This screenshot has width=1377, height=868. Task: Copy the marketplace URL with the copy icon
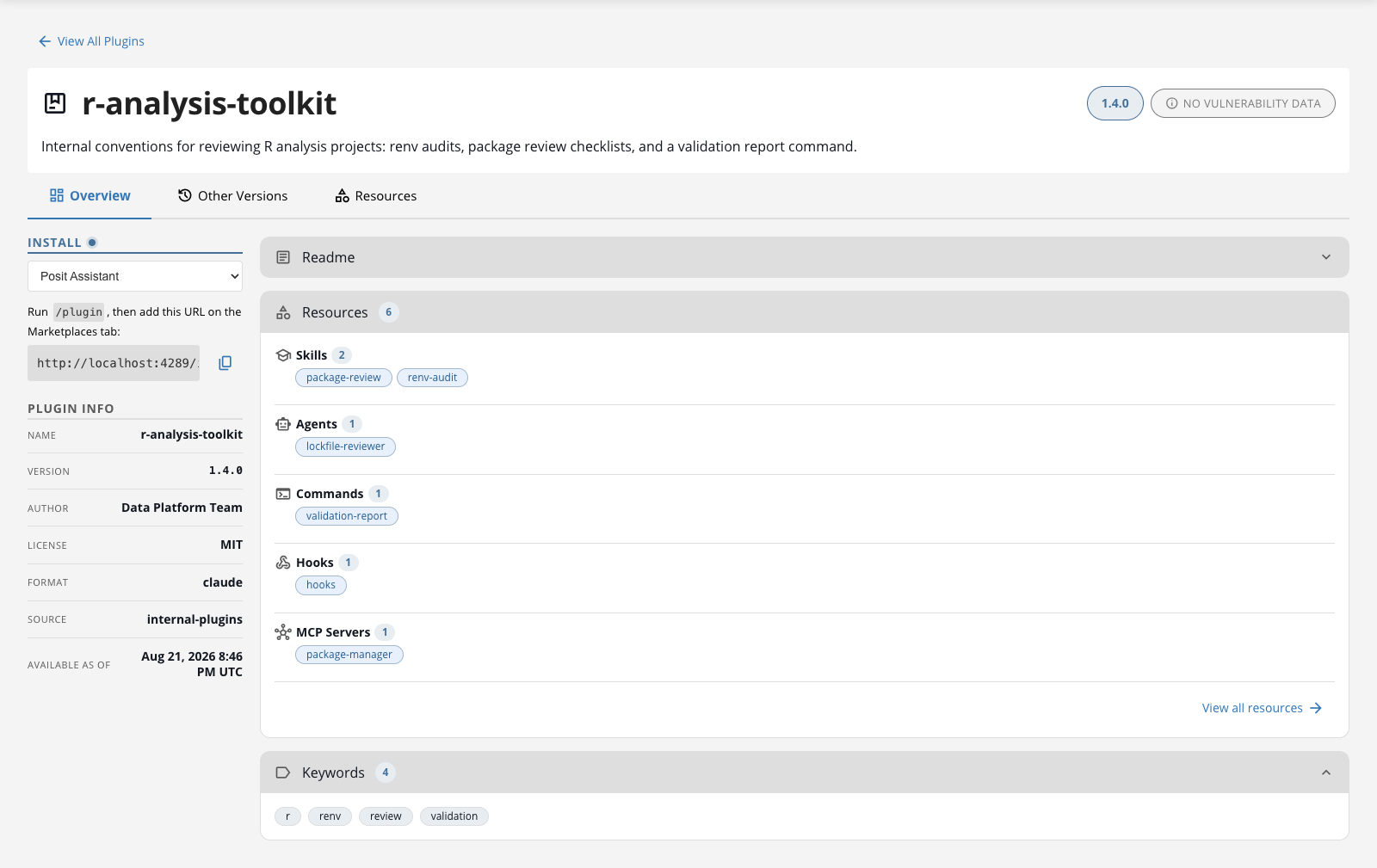(225, 363)
